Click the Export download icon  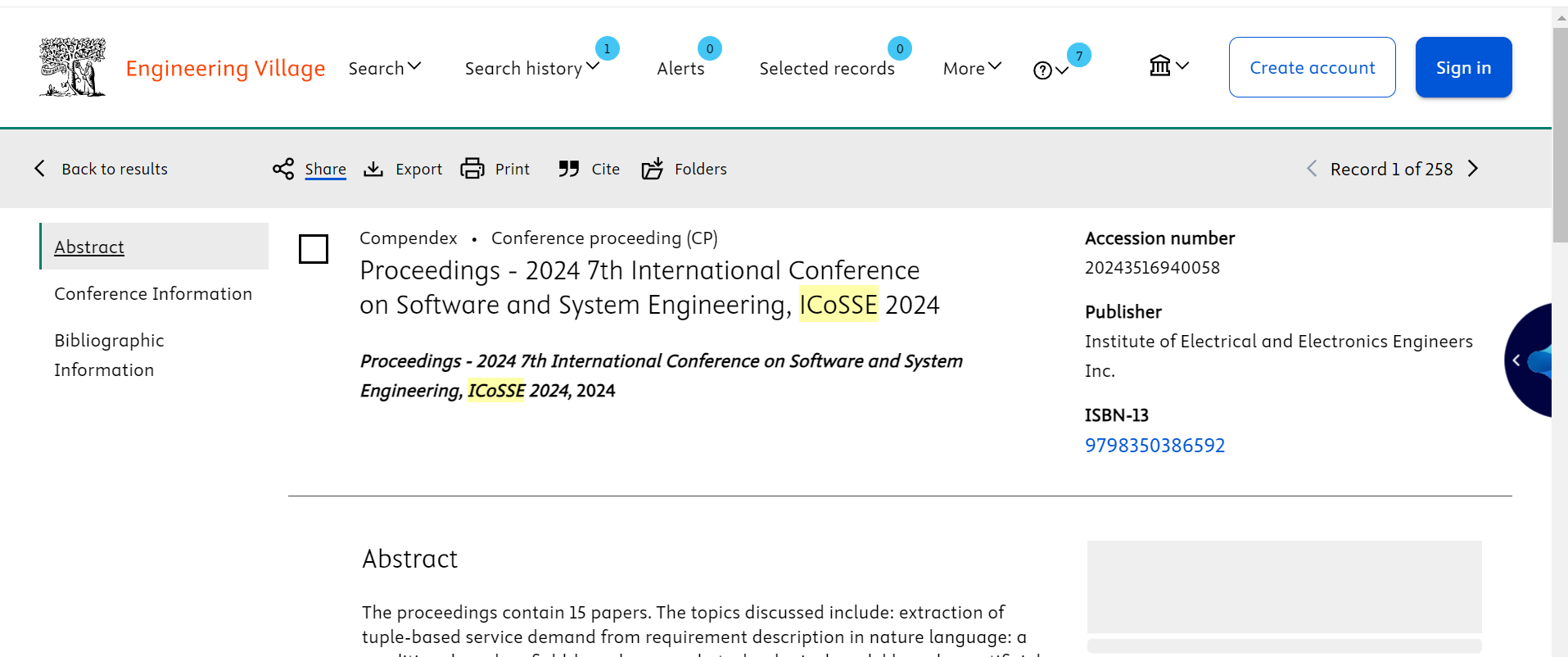pos(373,169)
